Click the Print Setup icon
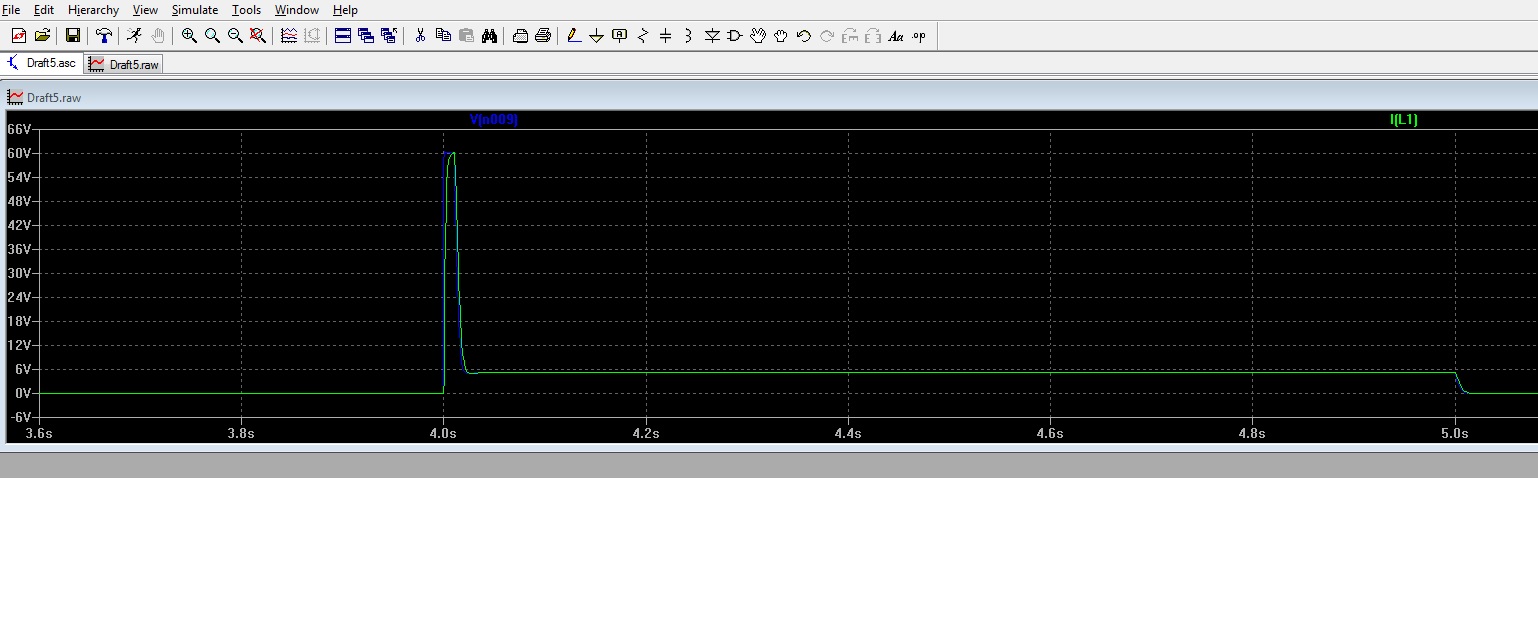 click(520, 36)
